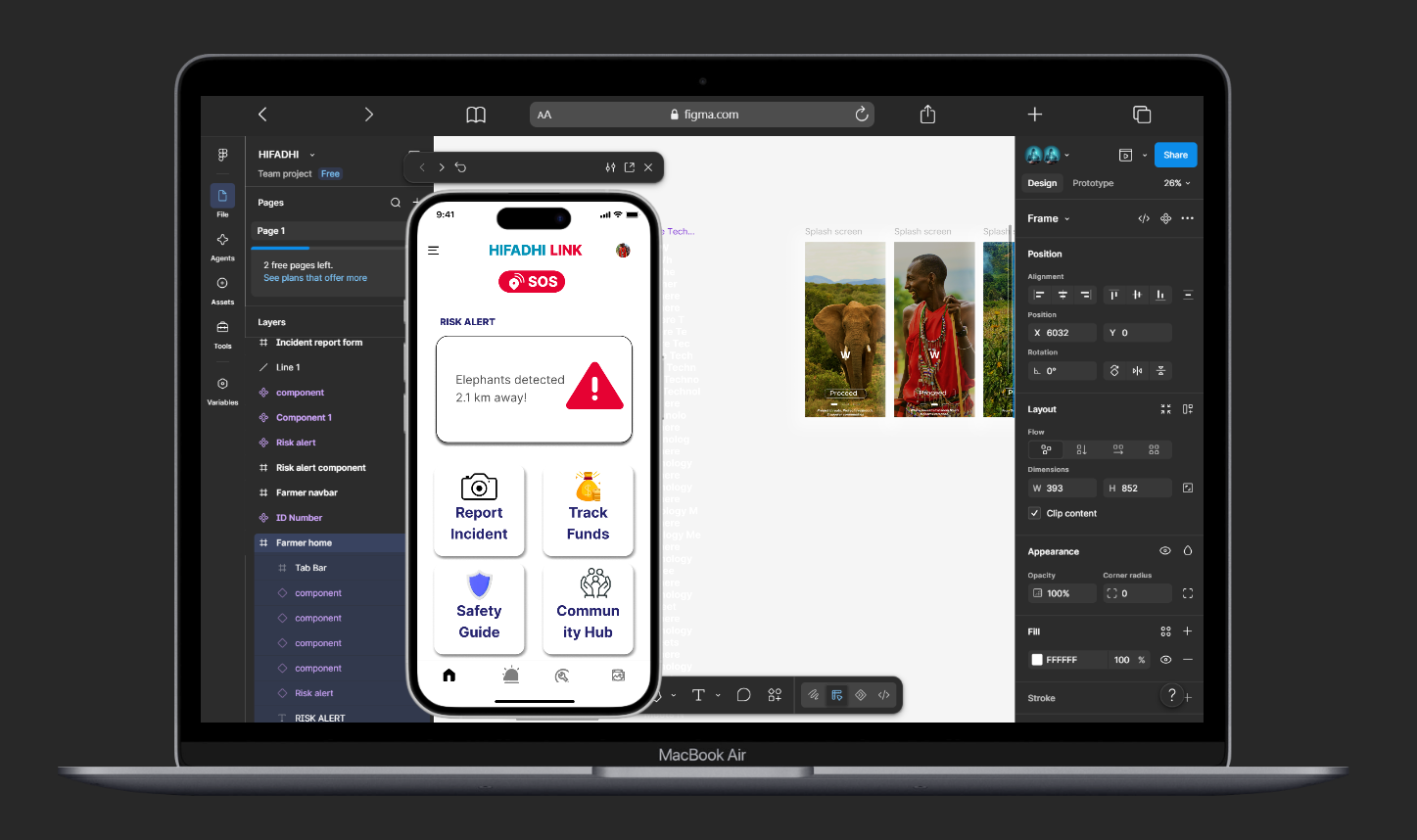Toggle fill FFFFFF visibility eye
1417x840 pixels.
point(1165,660)
